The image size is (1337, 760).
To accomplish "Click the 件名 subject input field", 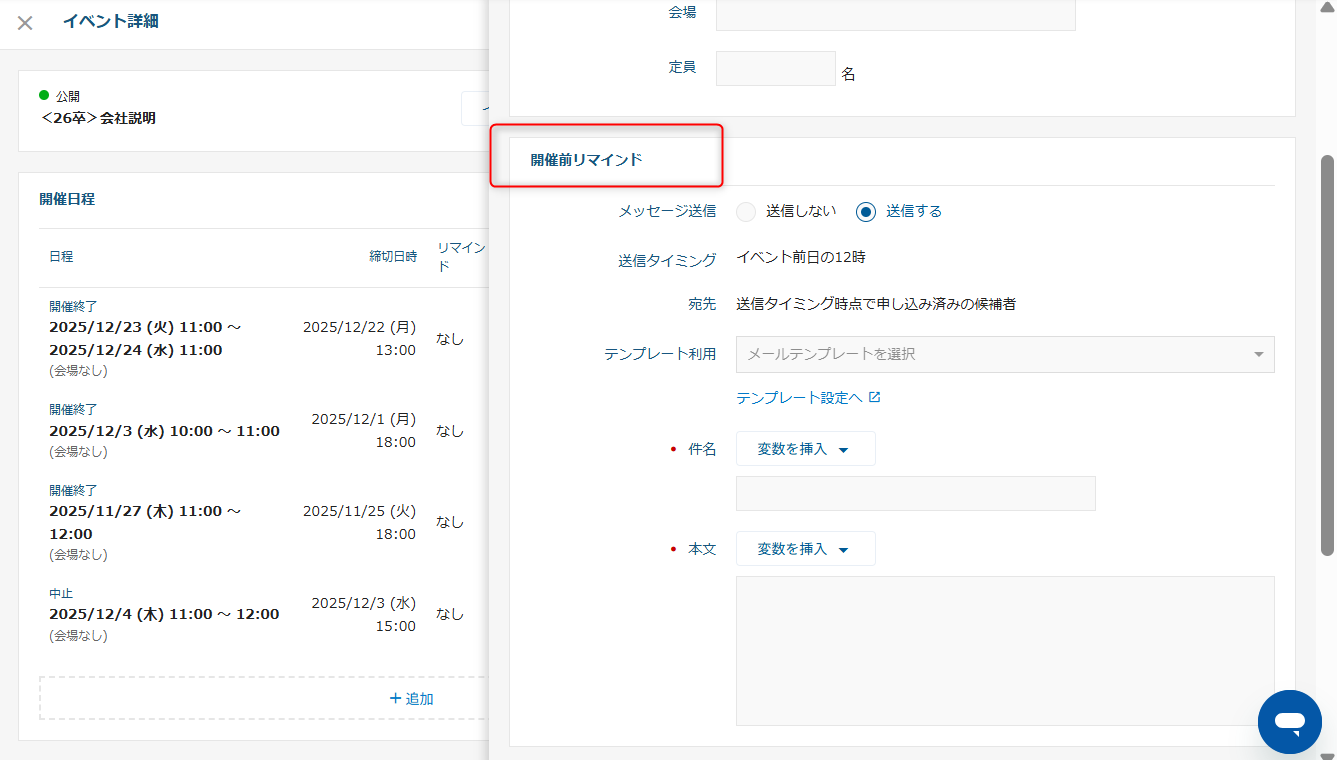I will 915,493.
